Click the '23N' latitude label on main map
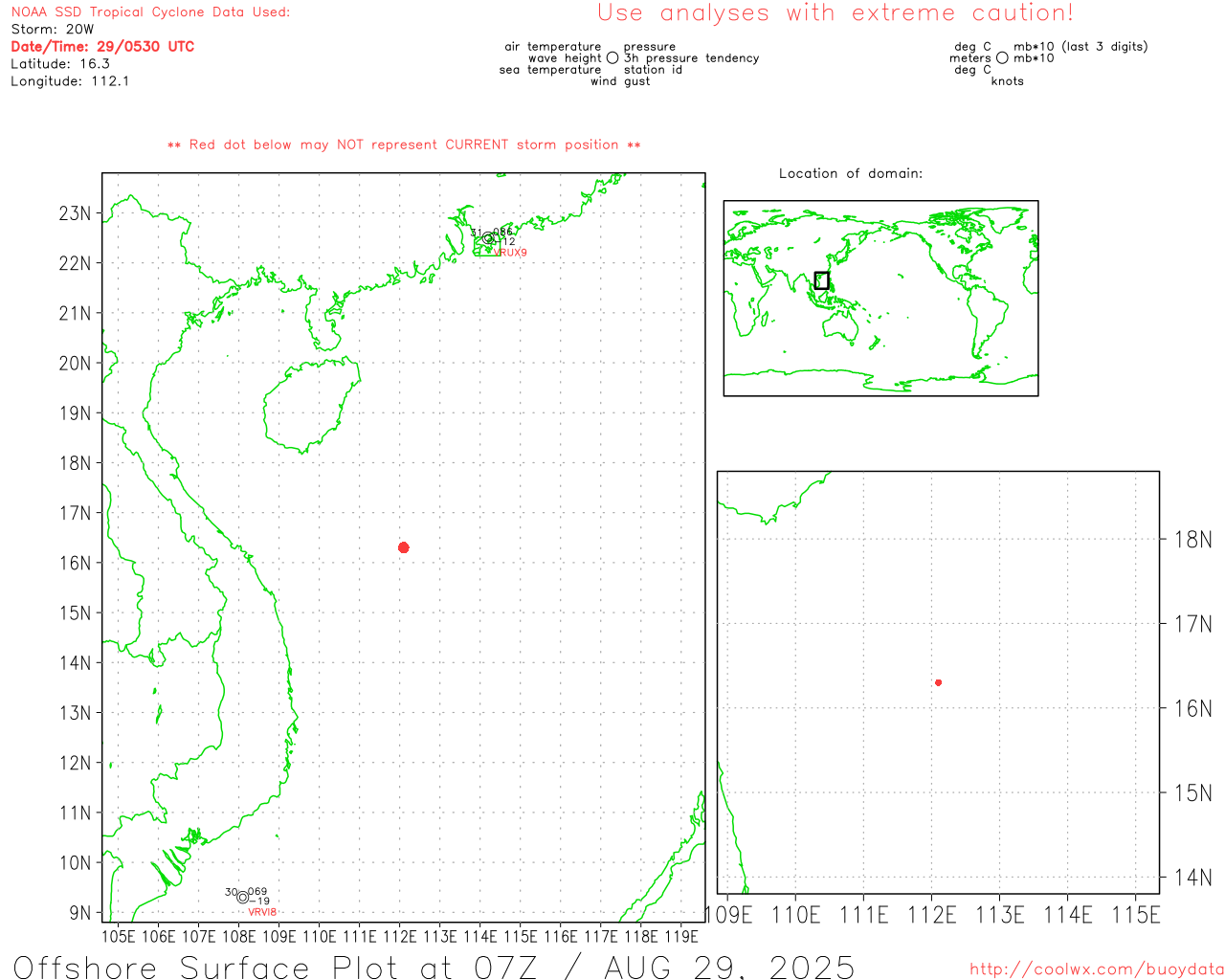Image resolution: width=1225 pixels, height=980 pixels. coord(76,213)
